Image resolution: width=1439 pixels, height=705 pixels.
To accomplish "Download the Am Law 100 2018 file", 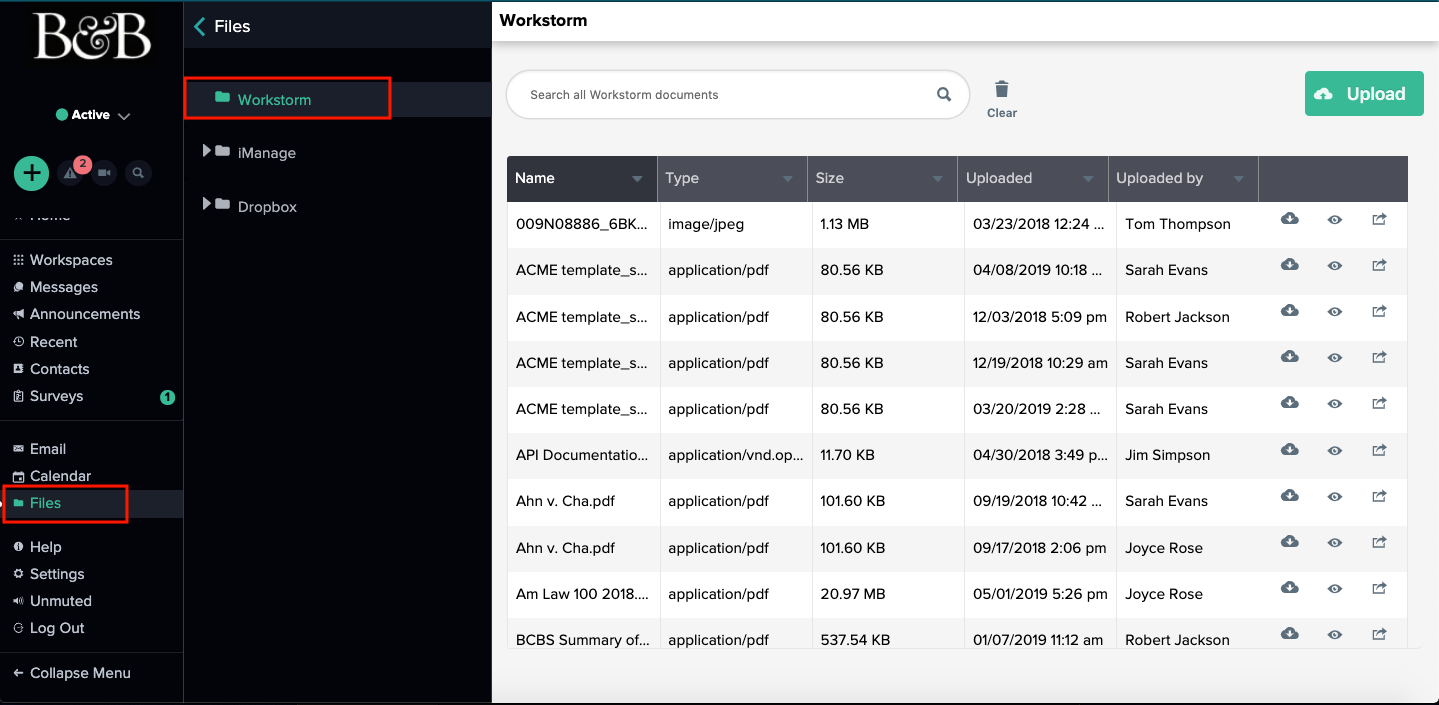I will pyautogui.click(x=1290, y=588).
